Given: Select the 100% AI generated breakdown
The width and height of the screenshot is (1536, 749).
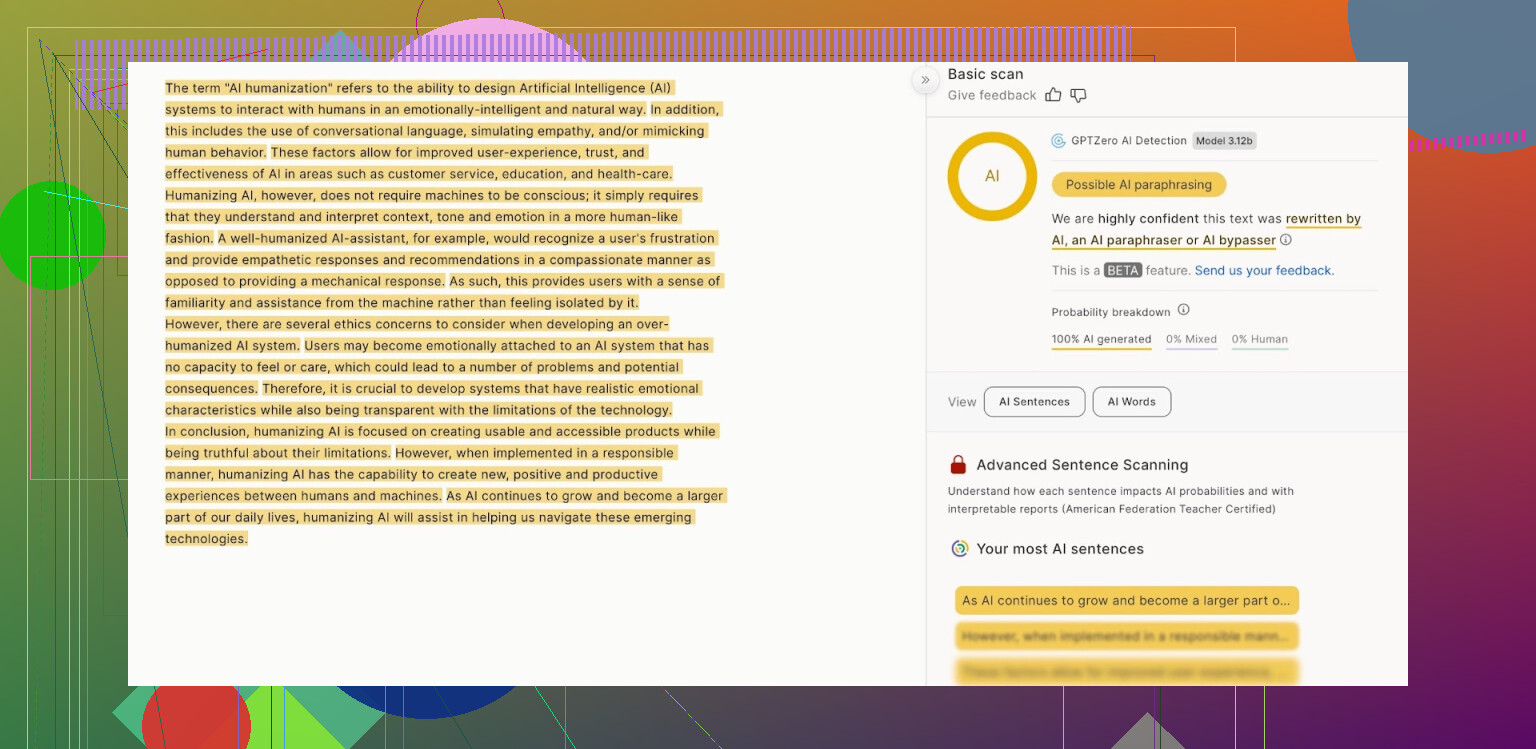Looking at the screenshot, I should point(1101,340).
